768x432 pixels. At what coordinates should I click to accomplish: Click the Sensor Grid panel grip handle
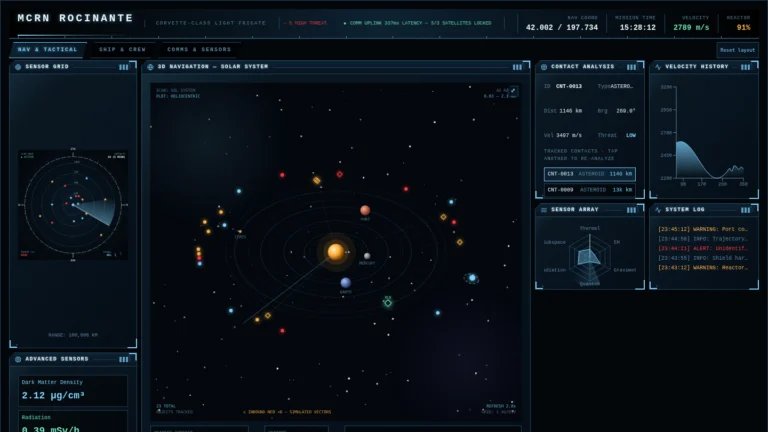click(123, 67)
